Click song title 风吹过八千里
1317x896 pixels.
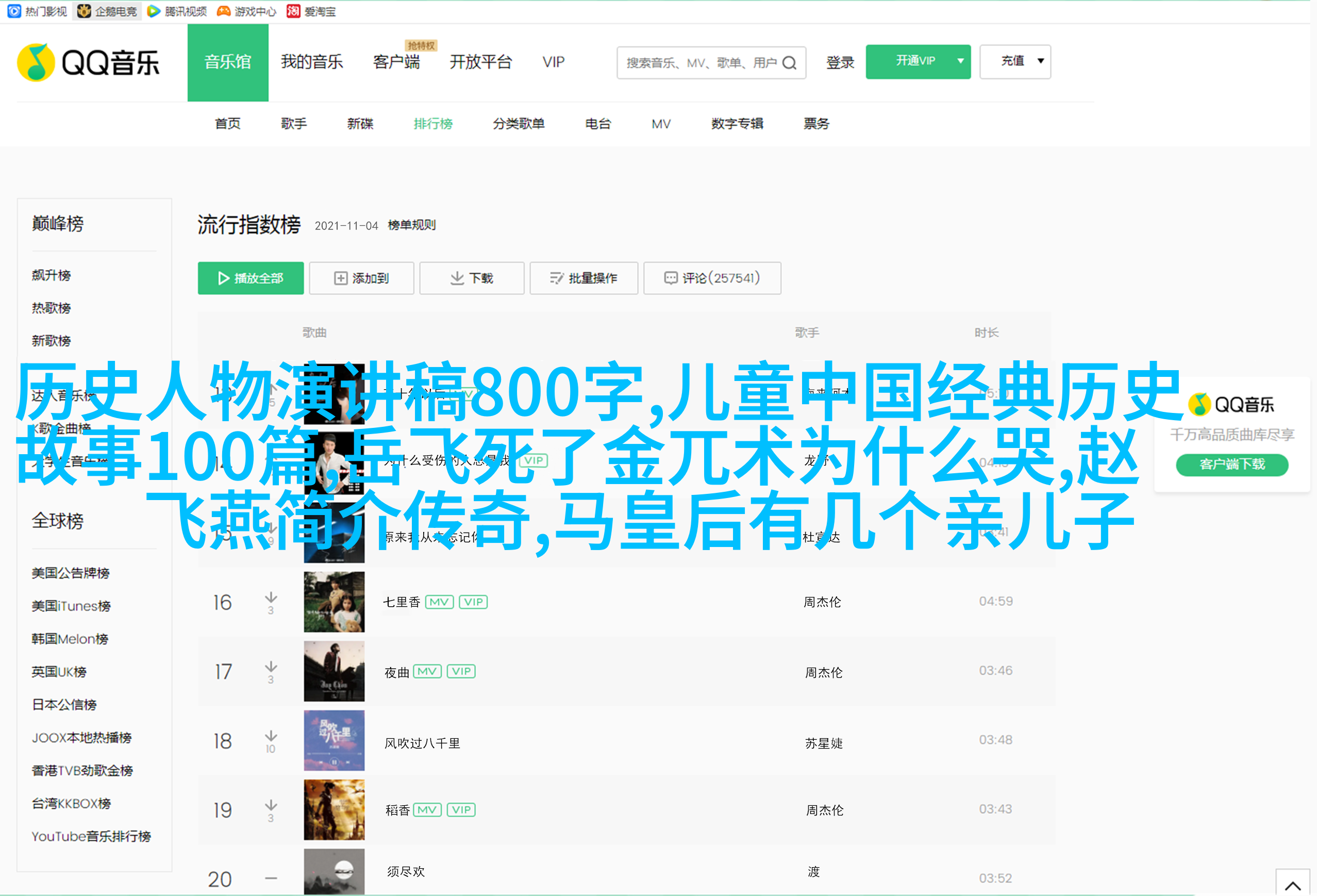point(422,743)
